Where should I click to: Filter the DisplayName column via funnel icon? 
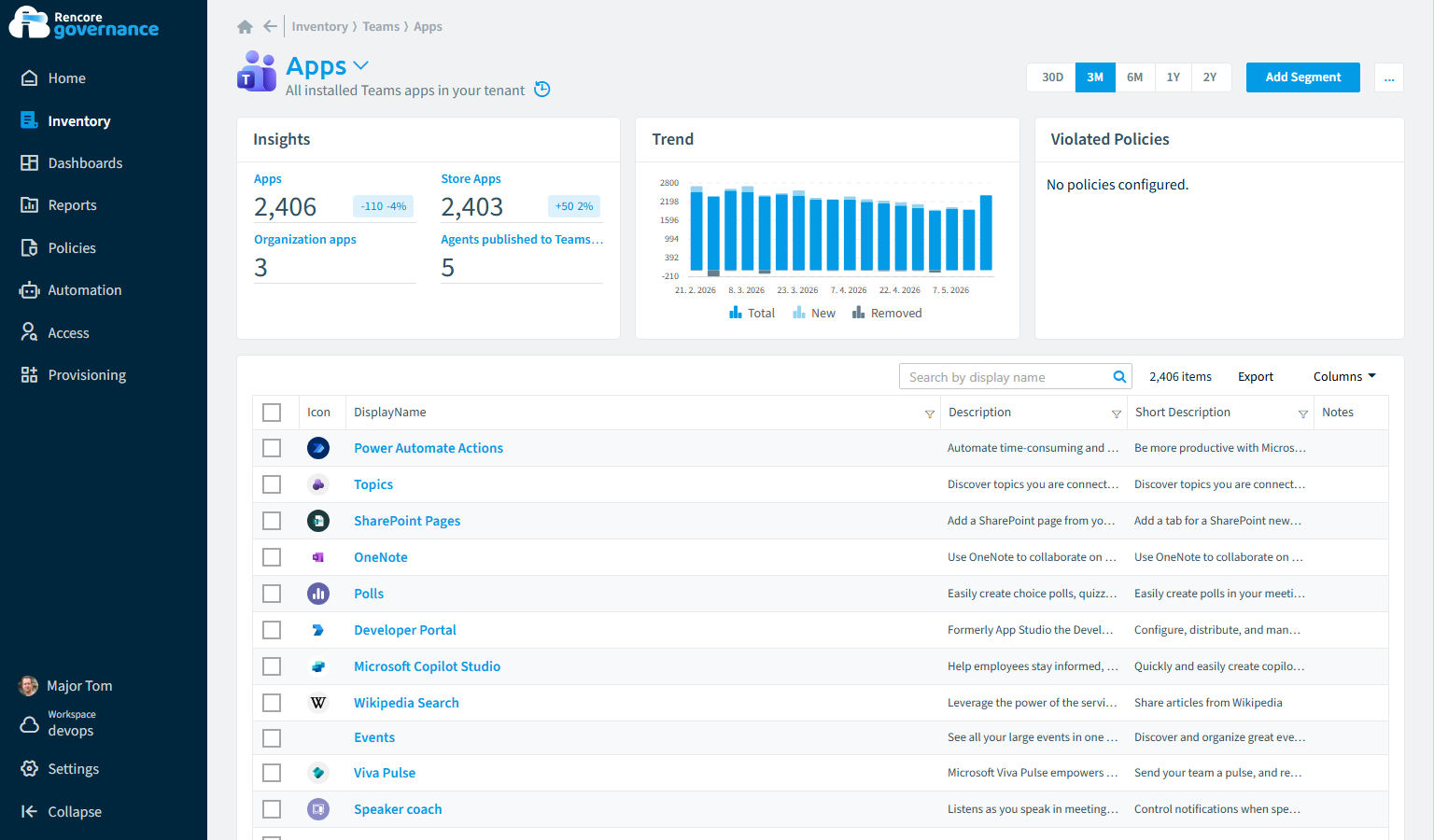tap(929, 413)
